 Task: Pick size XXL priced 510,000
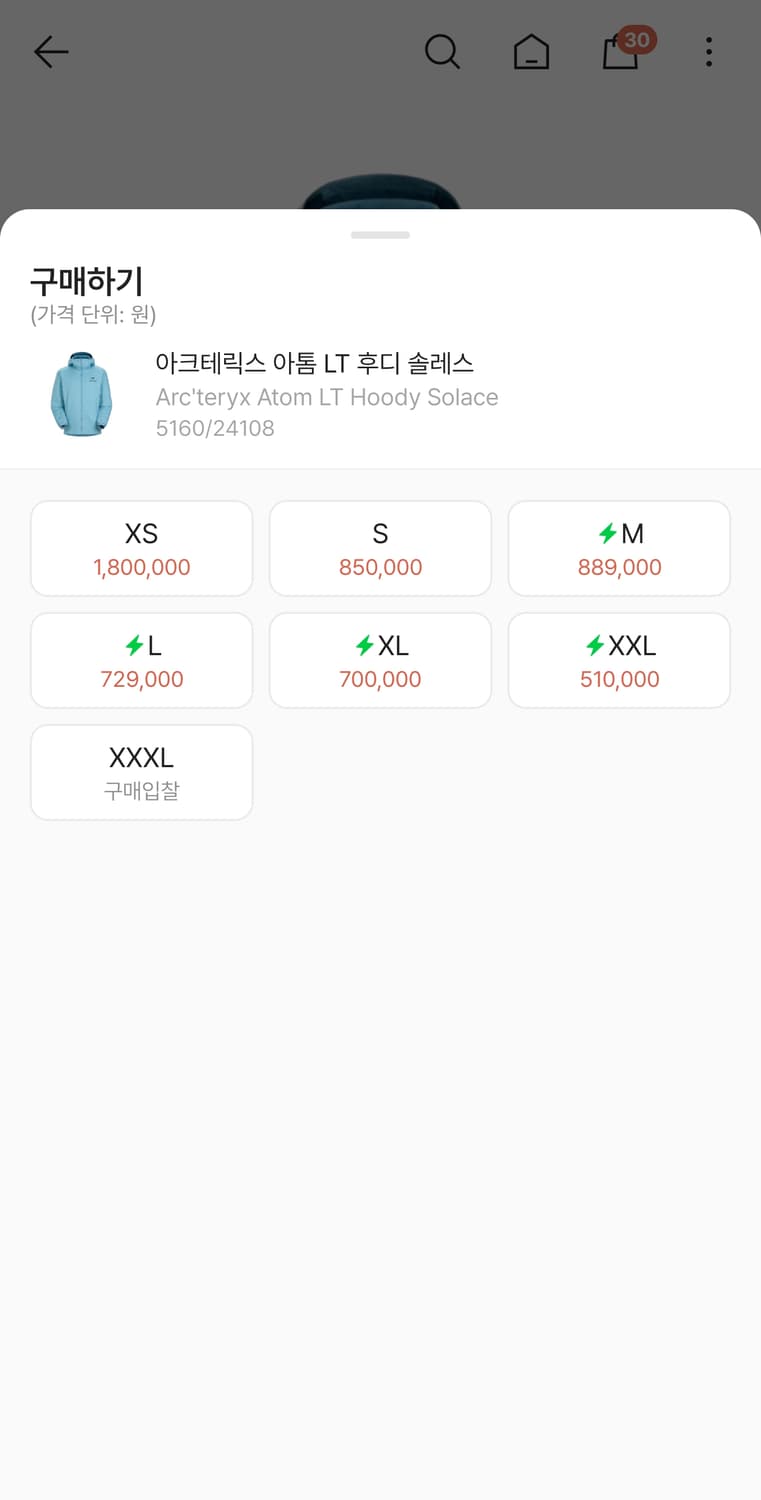tap(619, 661)
